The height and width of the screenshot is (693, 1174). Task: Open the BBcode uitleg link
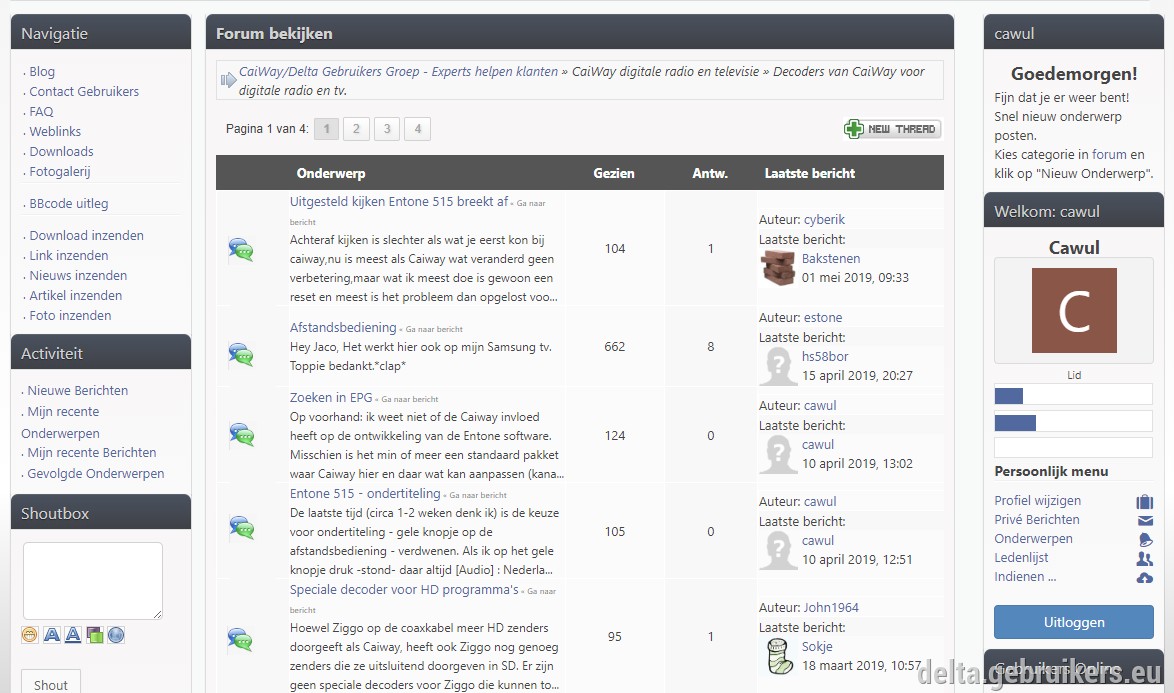(x=69, y=204)
